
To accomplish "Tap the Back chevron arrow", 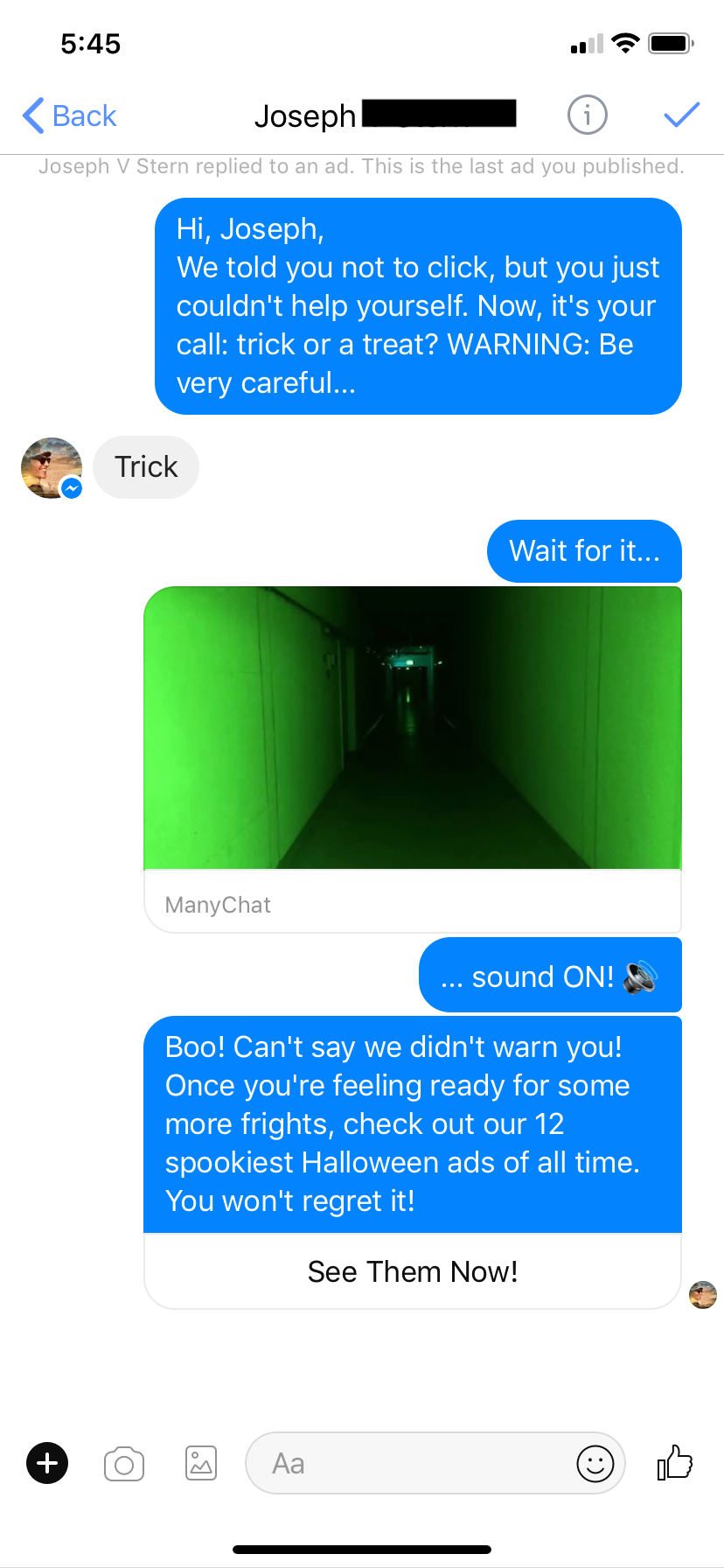I will click(33, 115).
